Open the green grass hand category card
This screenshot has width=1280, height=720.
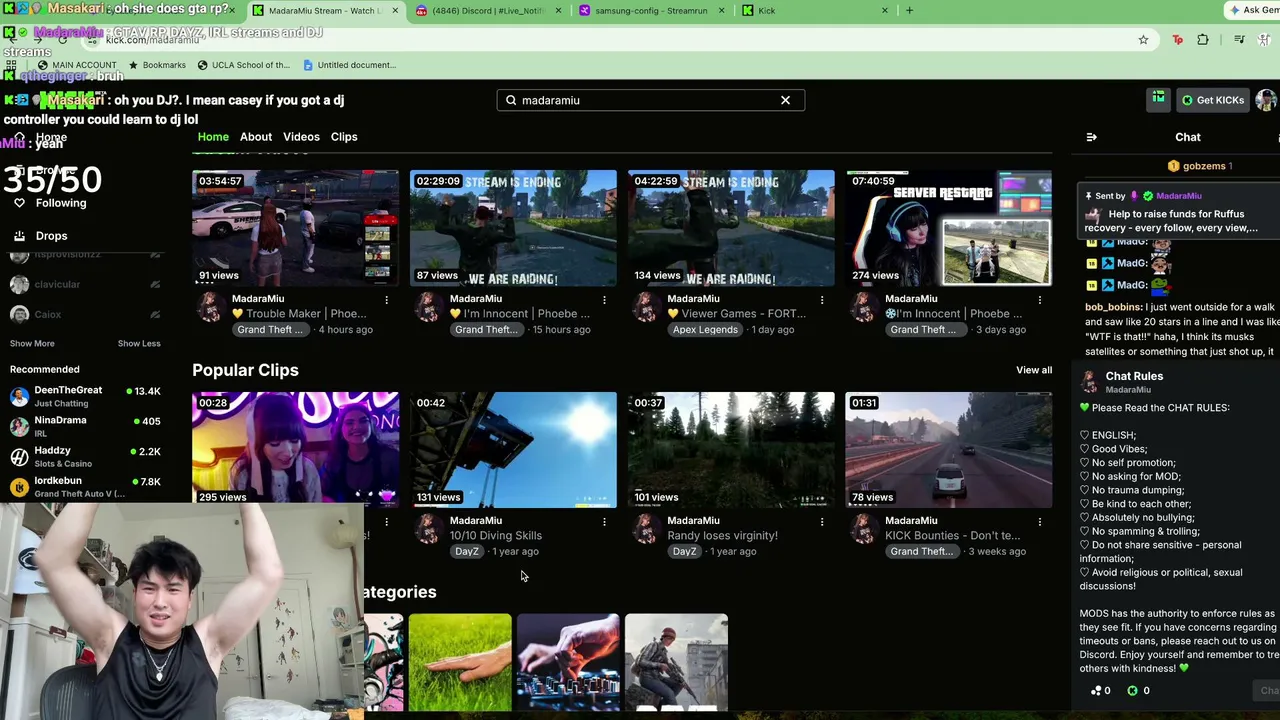[x=460, y=663]
